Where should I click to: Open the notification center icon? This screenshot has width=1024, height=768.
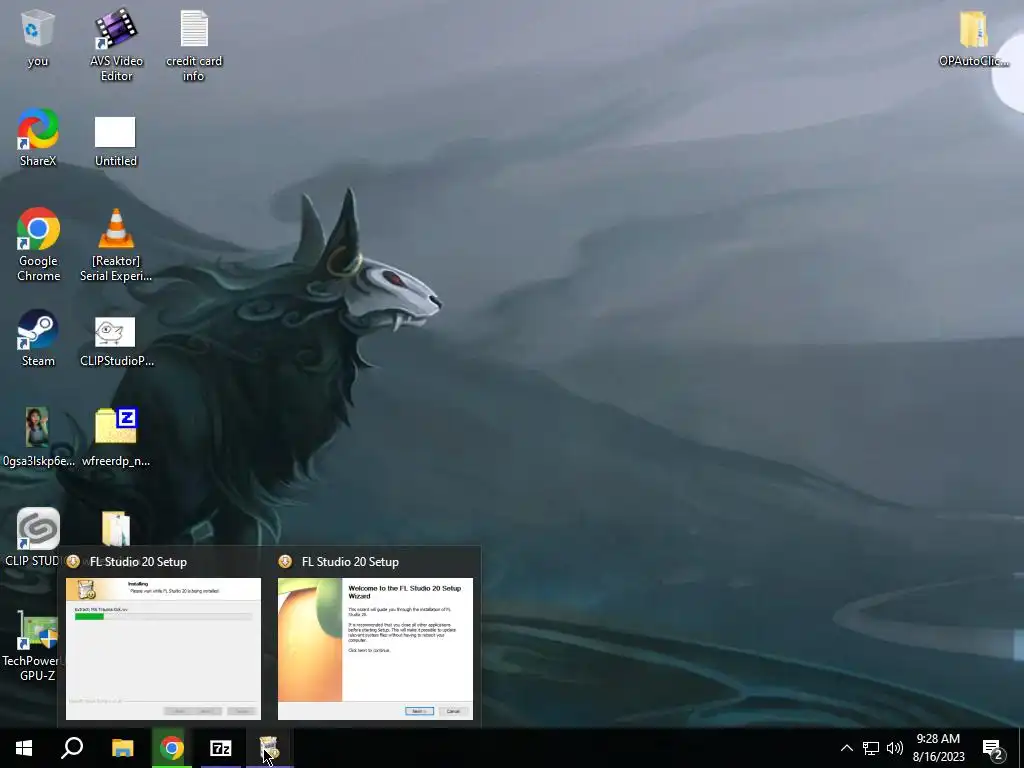[x=993, y=748]
